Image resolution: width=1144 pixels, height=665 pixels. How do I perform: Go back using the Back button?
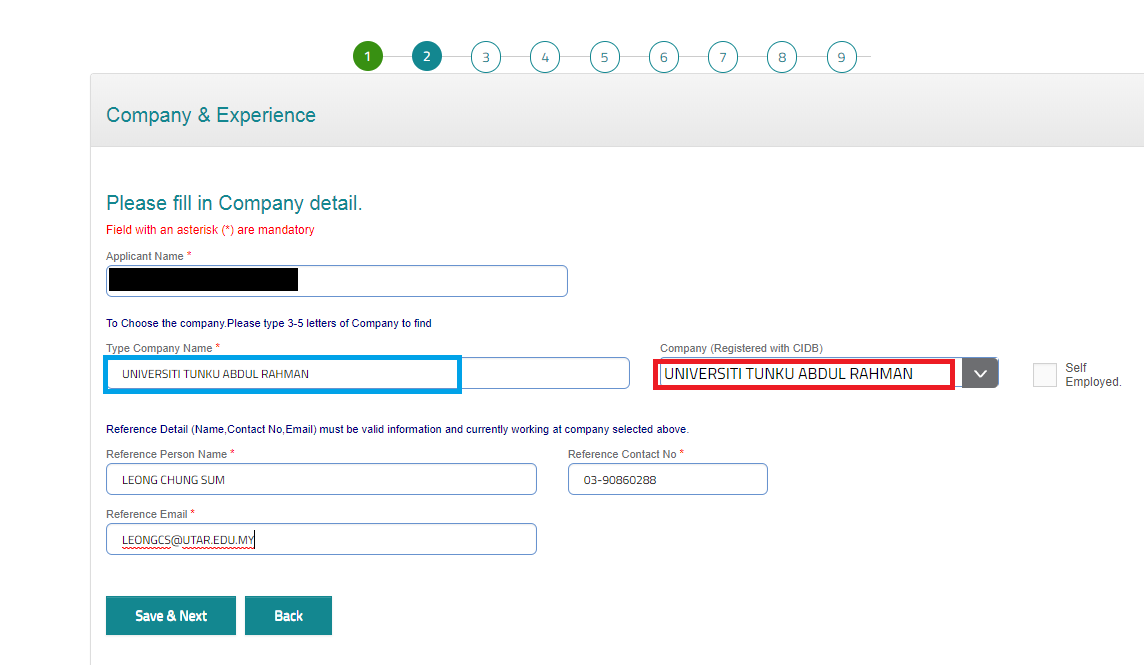click(288, 615)
